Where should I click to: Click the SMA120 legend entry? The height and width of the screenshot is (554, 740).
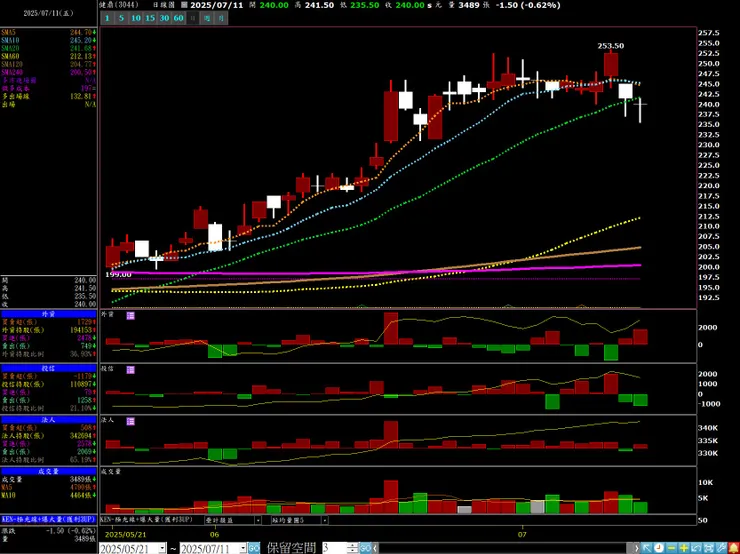(49, 64)
